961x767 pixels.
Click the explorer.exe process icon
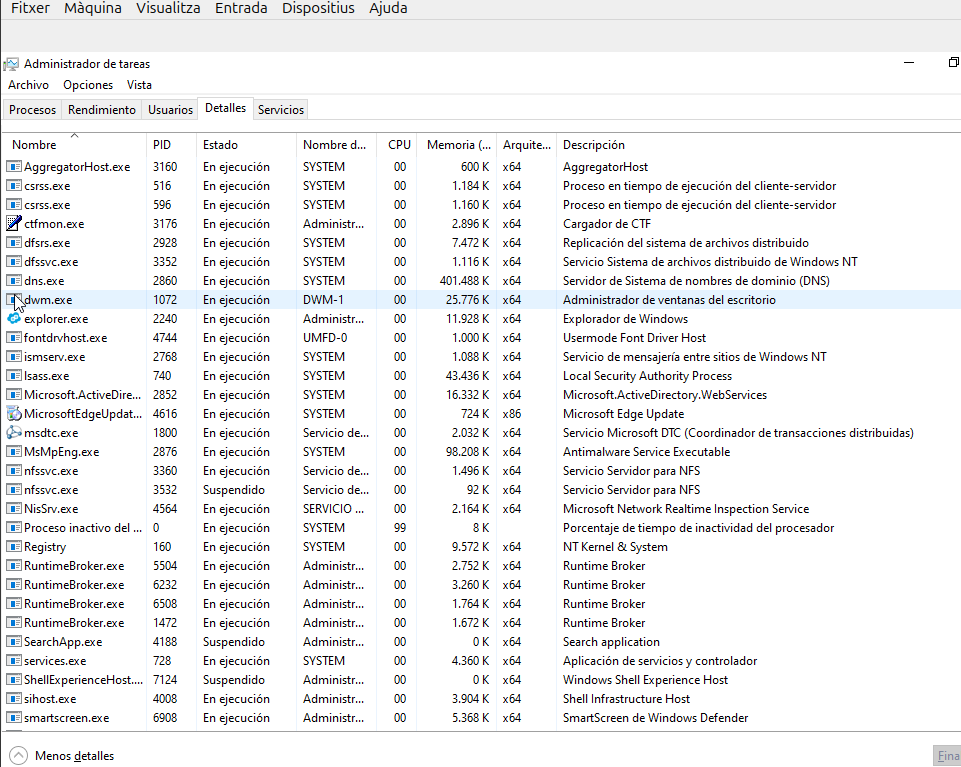click(x=14, y=319)
